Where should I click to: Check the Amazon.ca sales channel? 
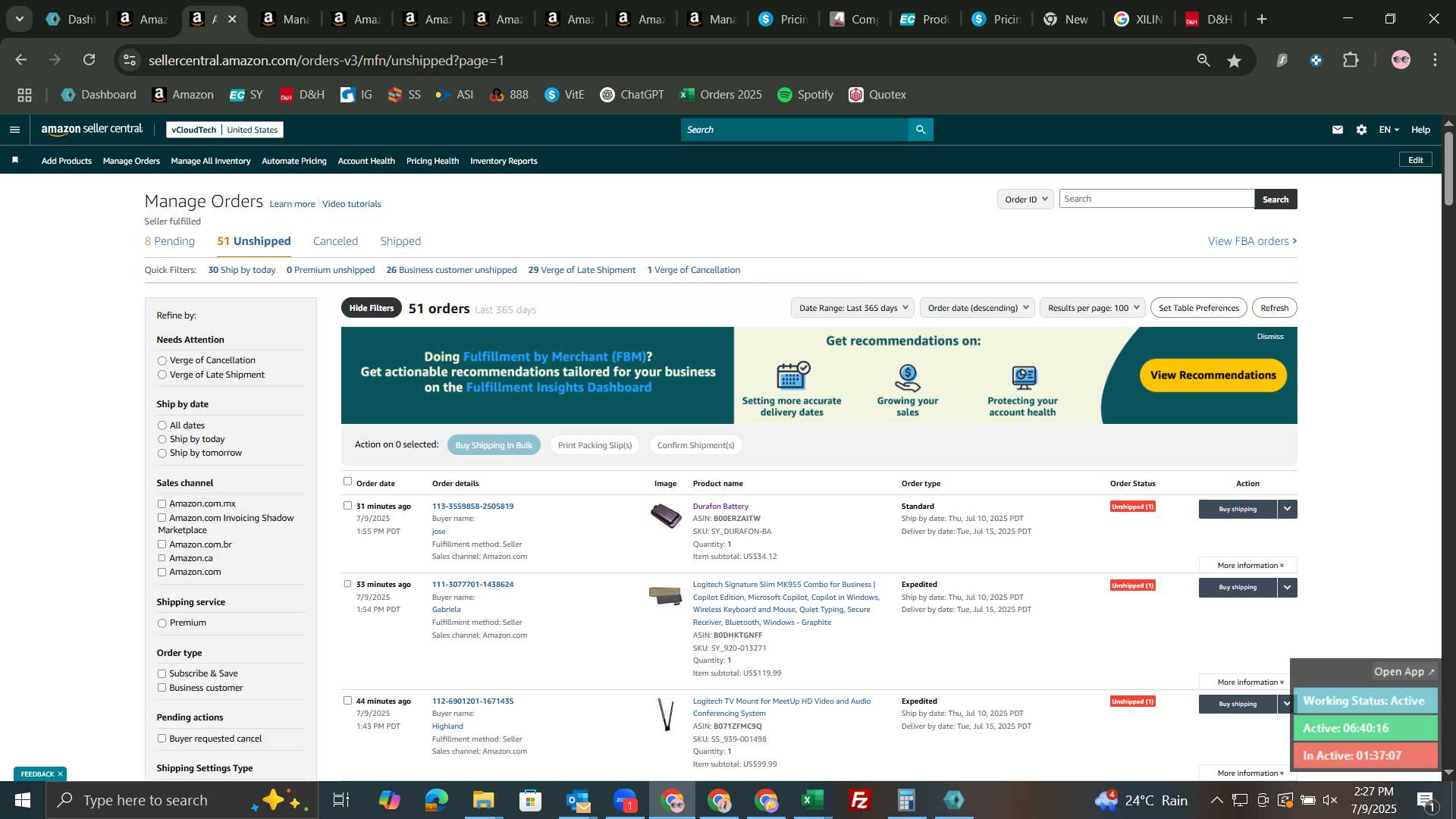point(162,559)
